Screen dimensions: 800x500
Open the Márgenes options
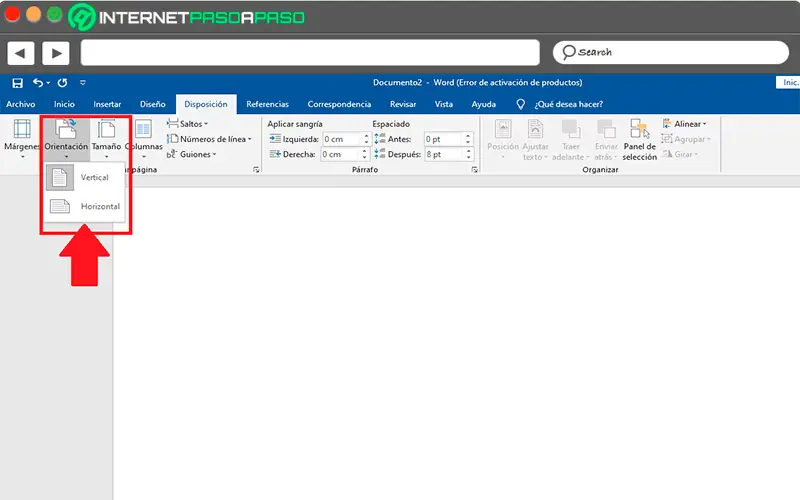coord(22,138)
